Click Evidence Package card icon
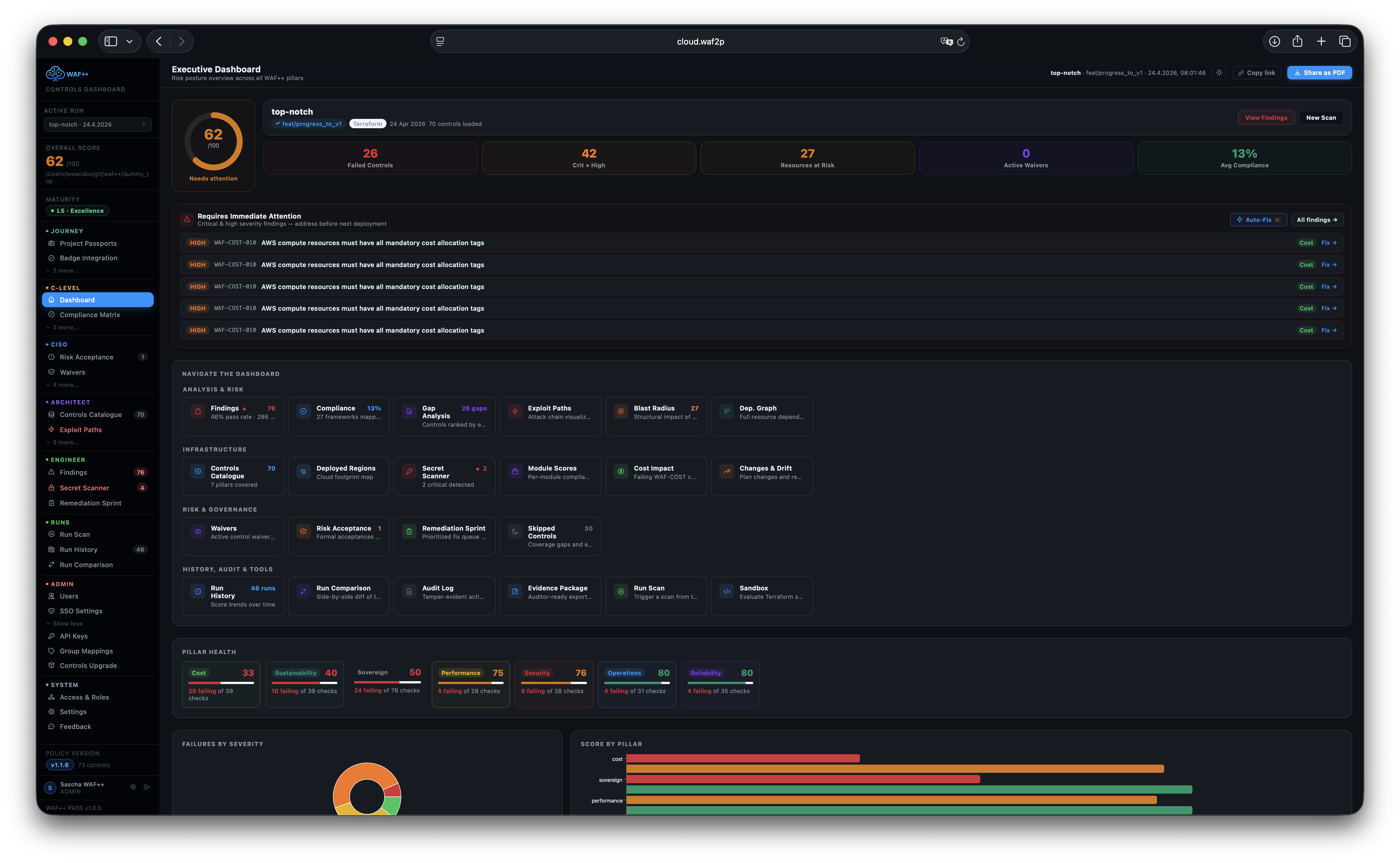Image resolution: width=1400 pixels, height=863 pixels. click(x=515, y=592)
